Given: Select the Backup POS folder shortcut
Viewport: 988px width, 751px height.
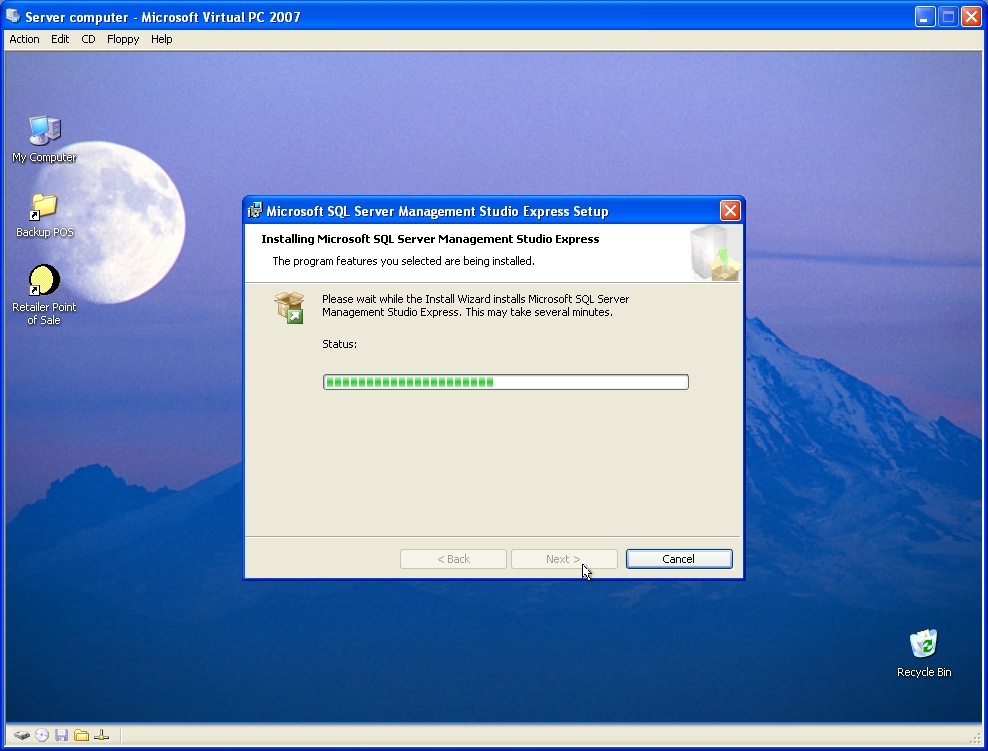Looking at the screenshot, I should (44, 208).
